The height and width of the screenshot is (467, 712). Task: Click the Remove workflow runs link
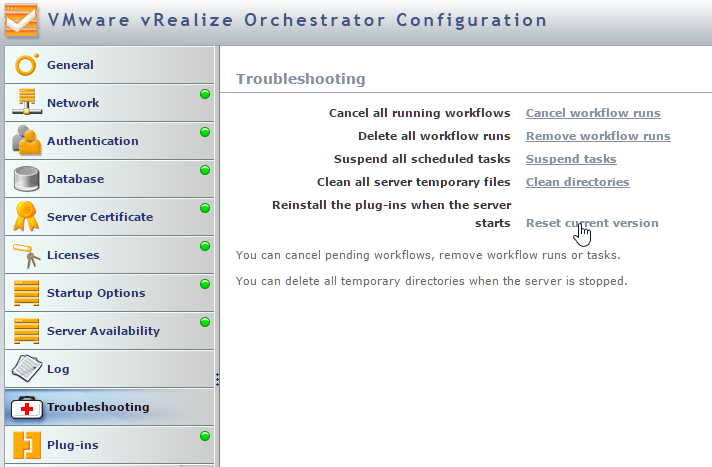[x=598, y=136]
